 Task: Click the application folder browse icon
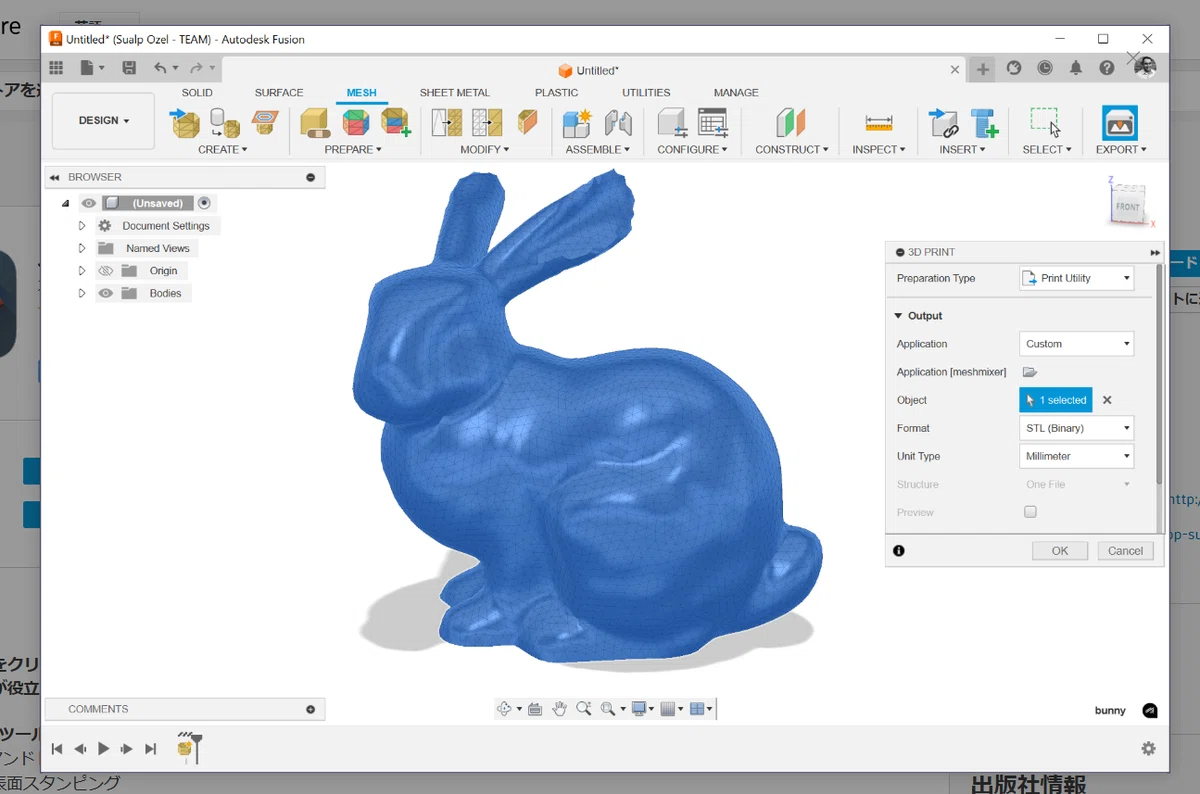[1030, 372]
